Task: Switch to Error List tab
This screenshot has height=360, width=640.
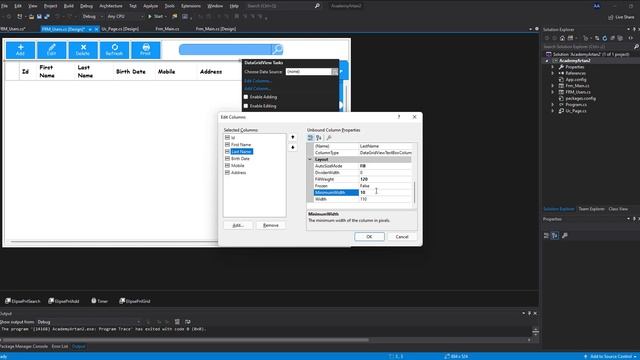Action: coord(60,346)
